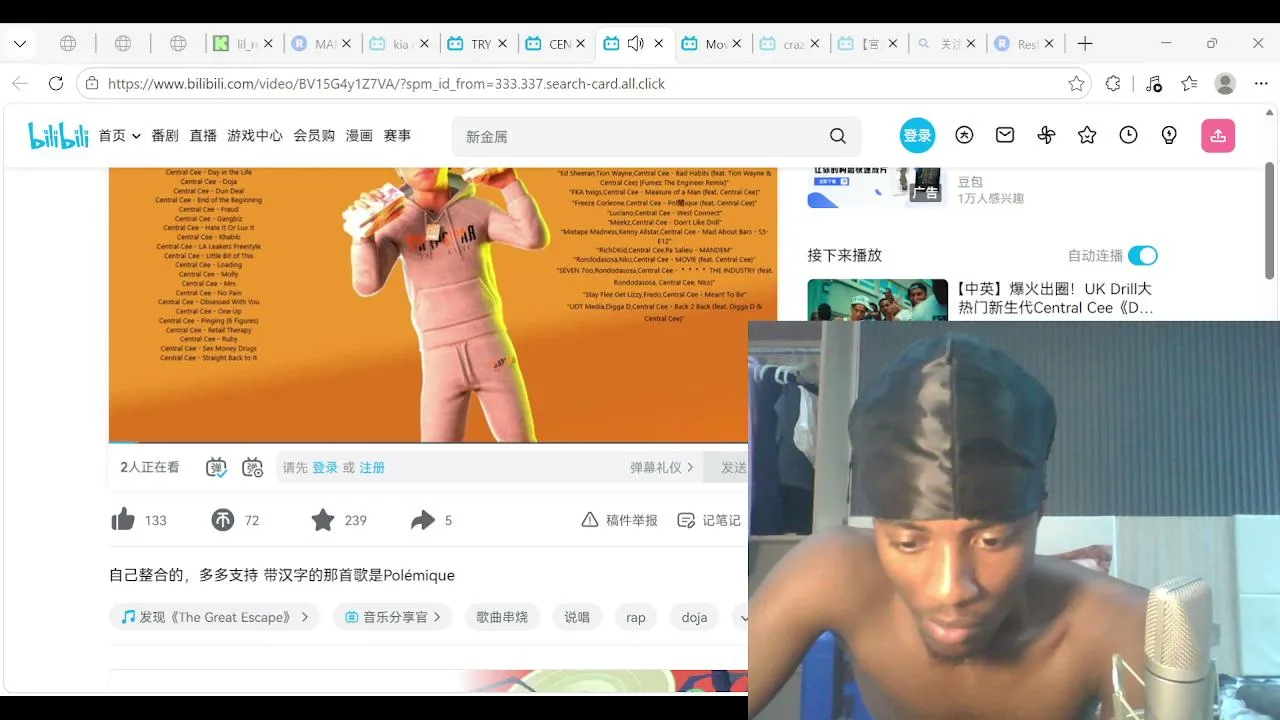Image resolution: width=1280 pixels, height=720 pixels.
Task: Expand 弹幕礼仪 chevron
Action: tap(690, 467)
